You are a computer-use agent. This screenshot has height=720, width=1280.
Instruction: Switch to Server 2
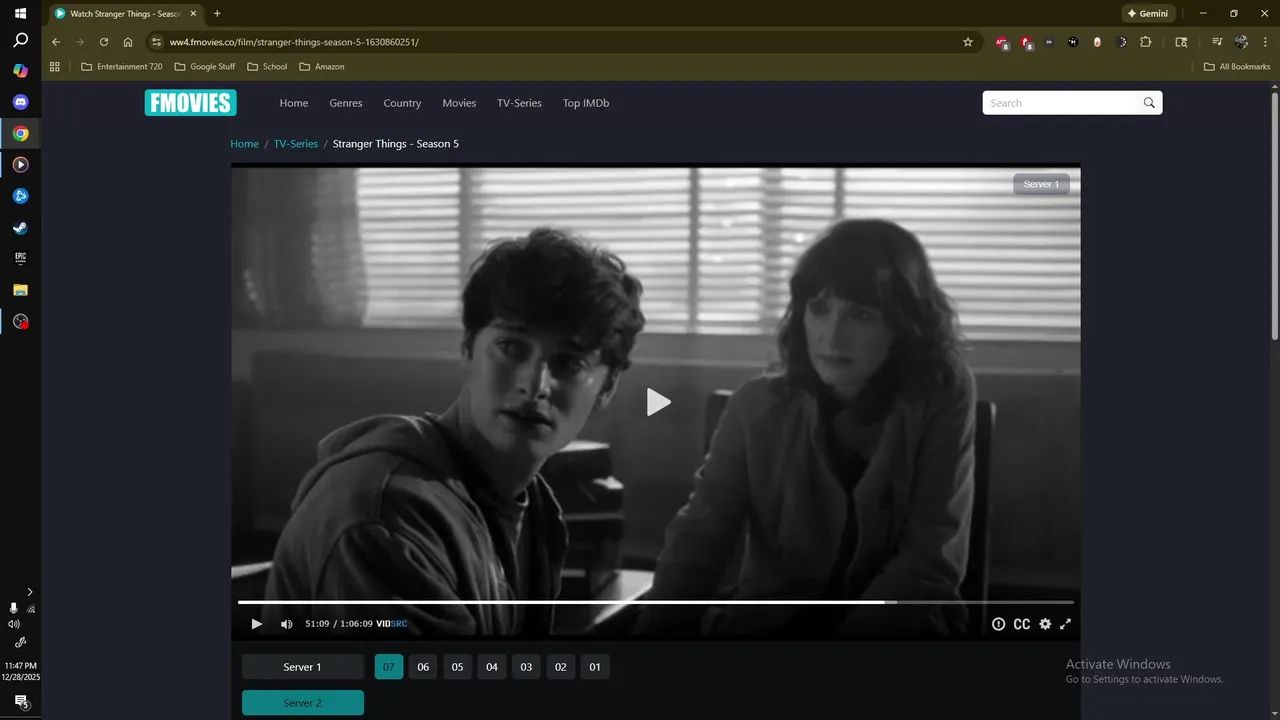[x=302, y=703]
